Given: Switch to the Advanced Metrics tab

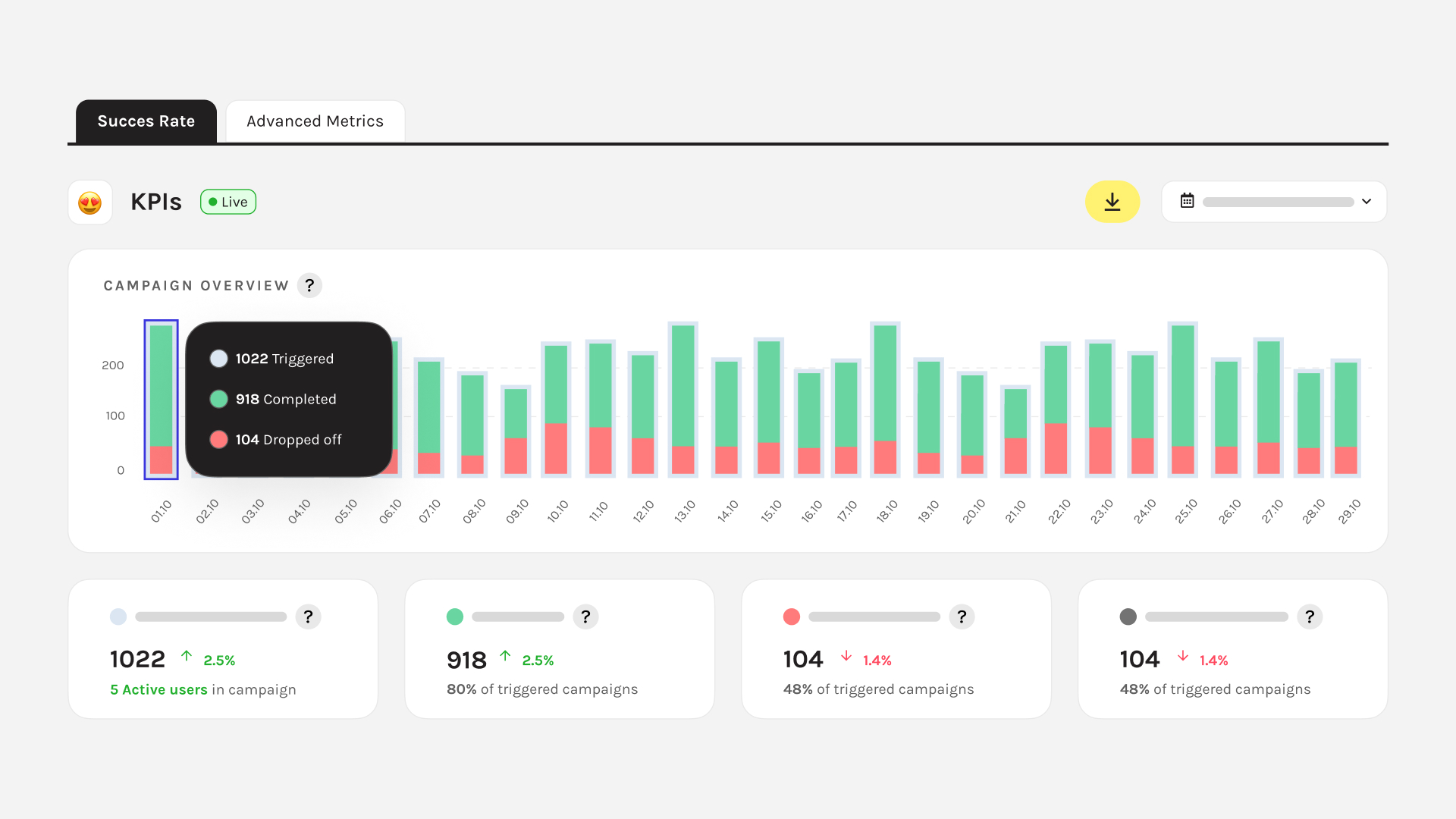Looking at the screenshot, I should click(x=315, y=121).
